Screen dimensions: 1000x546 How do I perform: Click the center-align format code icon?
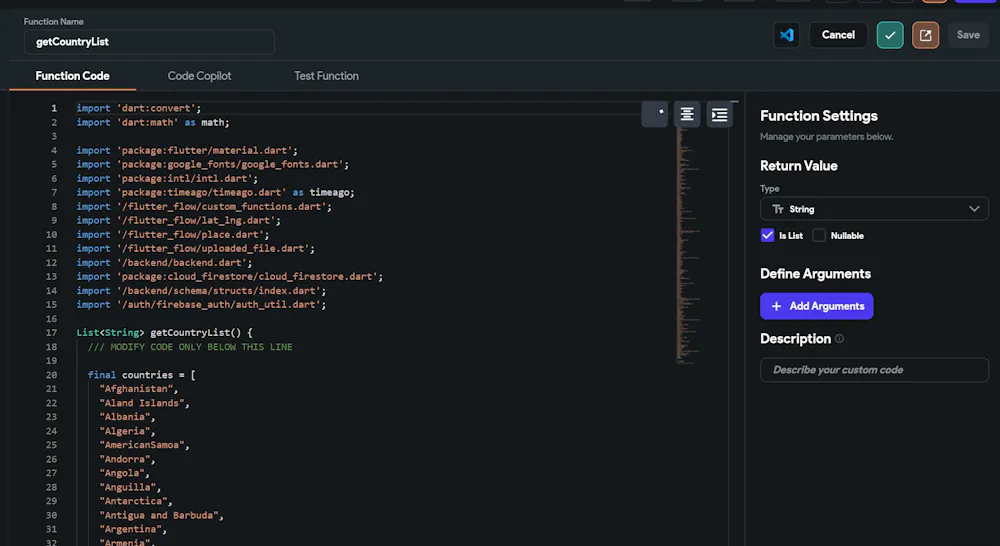687,114
